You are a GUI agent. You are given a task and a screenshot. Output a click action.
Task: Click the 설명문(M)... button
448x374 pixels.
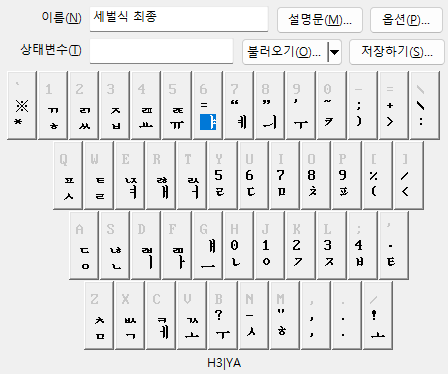pos(320,20)
